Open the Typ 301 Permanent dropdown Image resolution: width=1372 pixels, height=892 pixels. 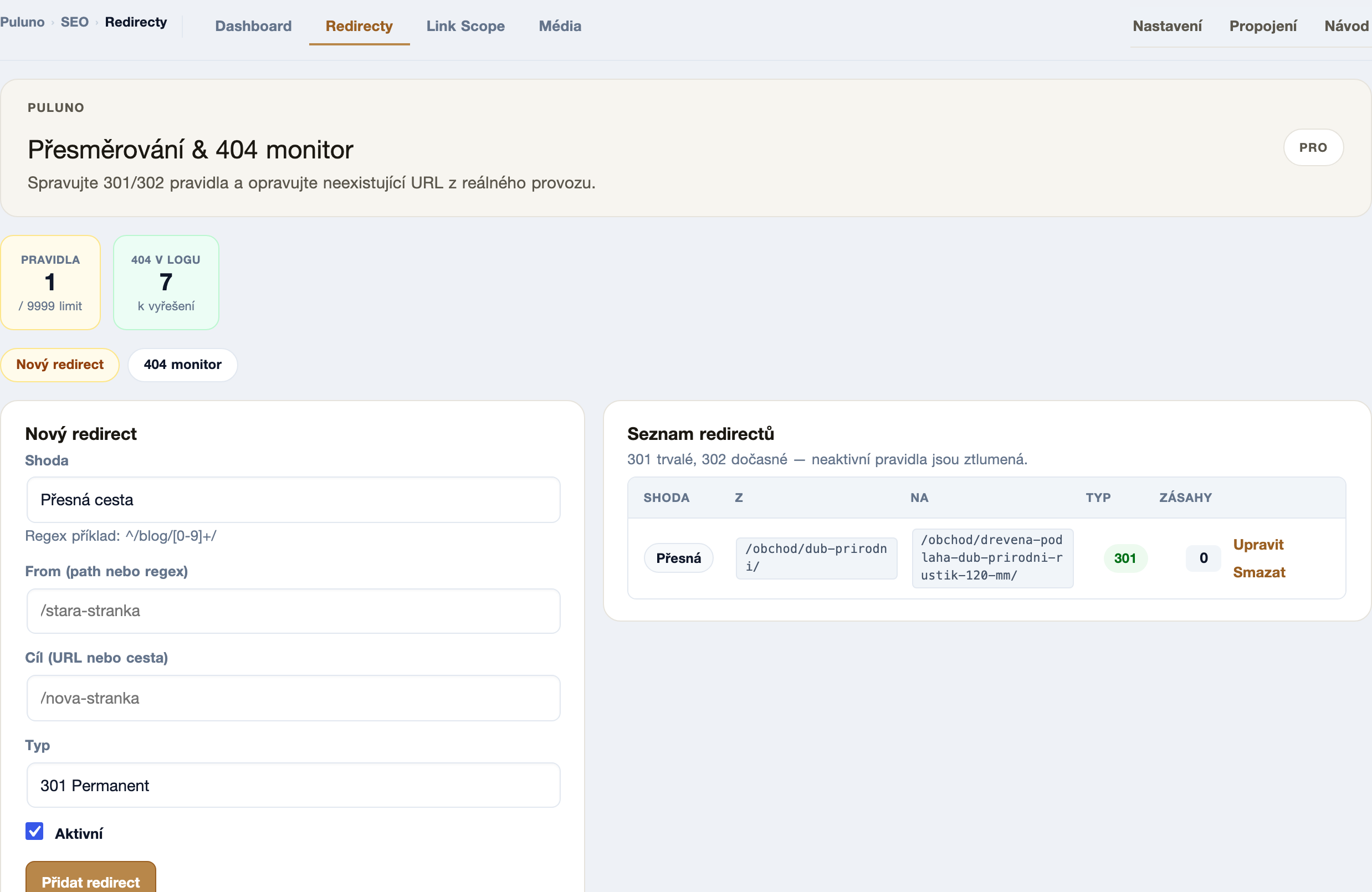[x=294, y=786]
